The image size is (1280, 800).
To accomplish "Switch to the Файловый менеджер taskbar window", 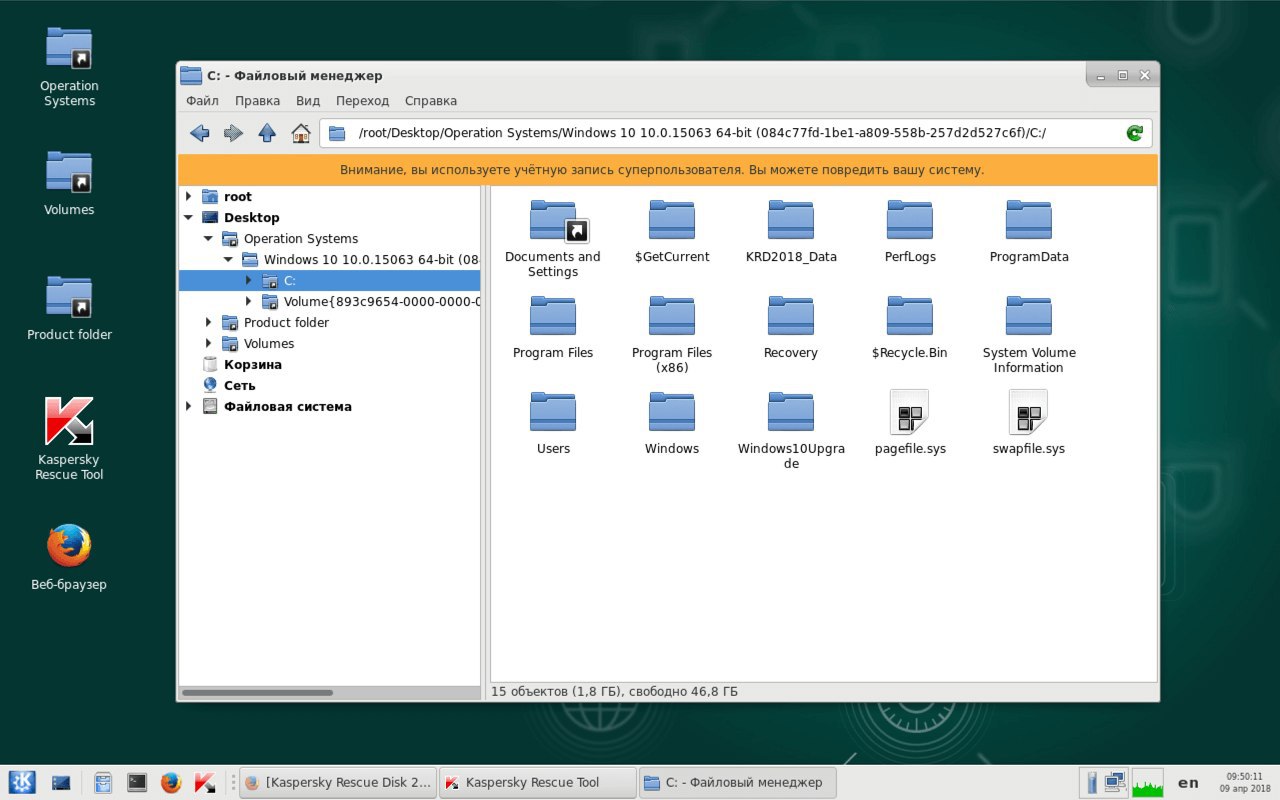I will pyautogui.click(x=738, y=782).
